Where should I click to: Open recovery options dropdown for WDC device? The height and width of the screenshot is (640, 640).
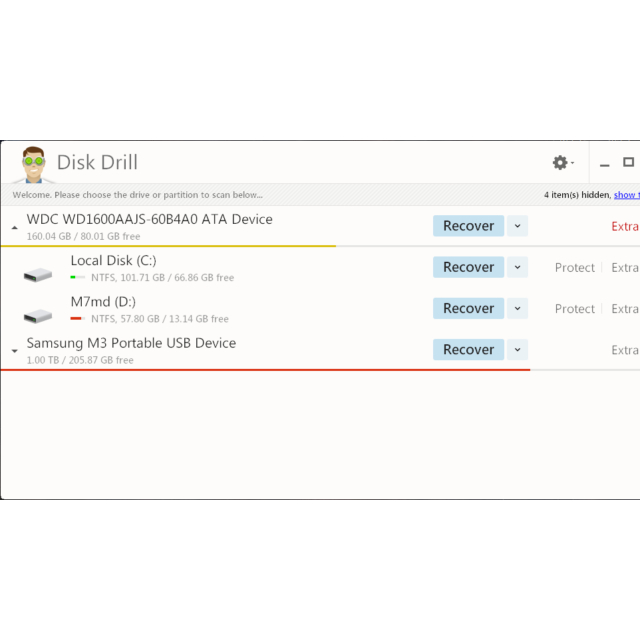coord(517,226)
